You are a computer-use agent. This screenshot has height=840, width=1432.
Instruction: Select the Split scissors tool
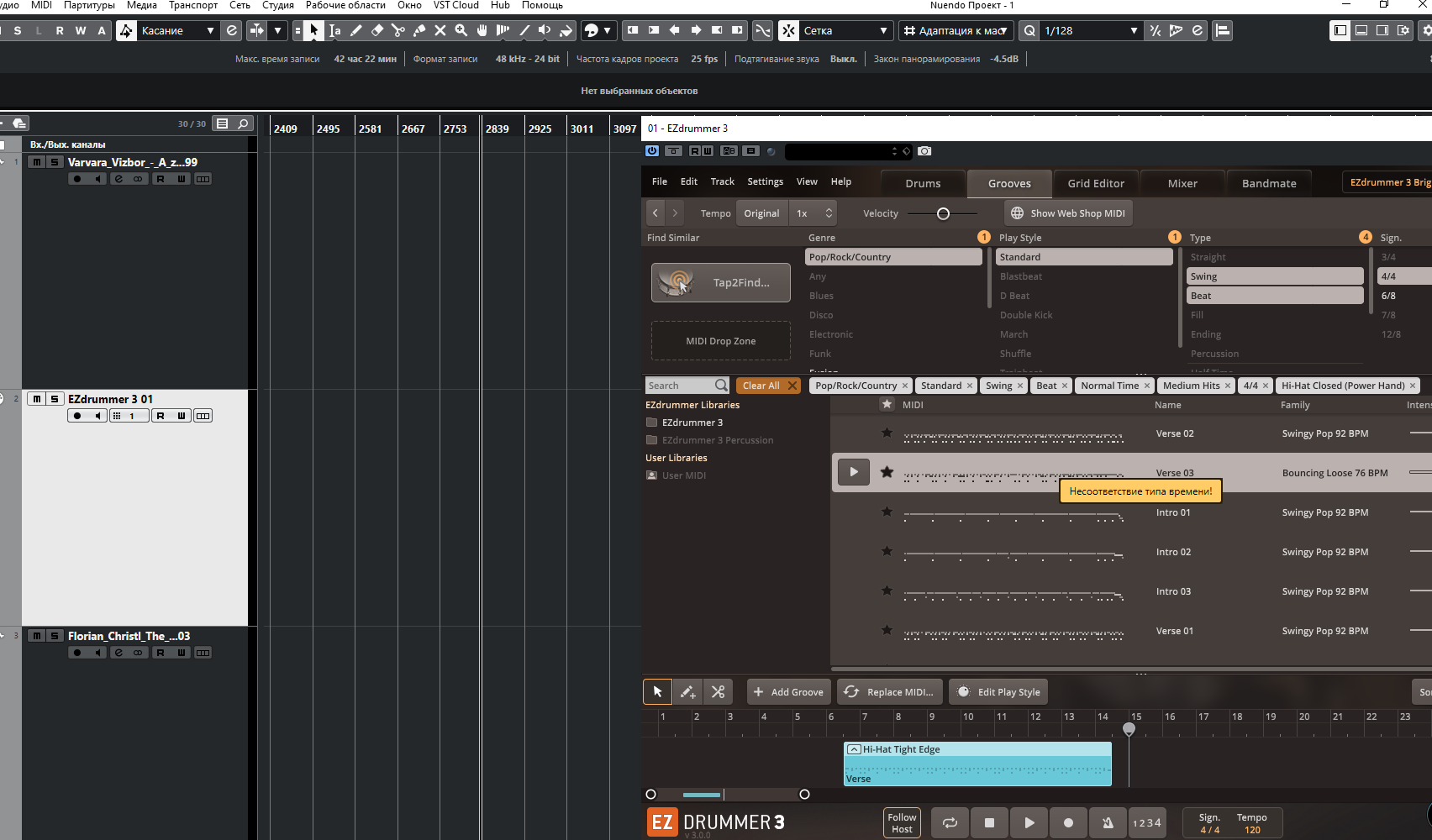(397, 30)
